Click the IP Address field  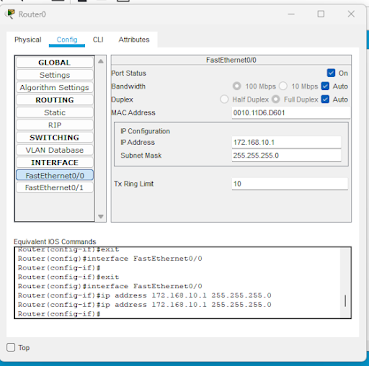point(286,142)
